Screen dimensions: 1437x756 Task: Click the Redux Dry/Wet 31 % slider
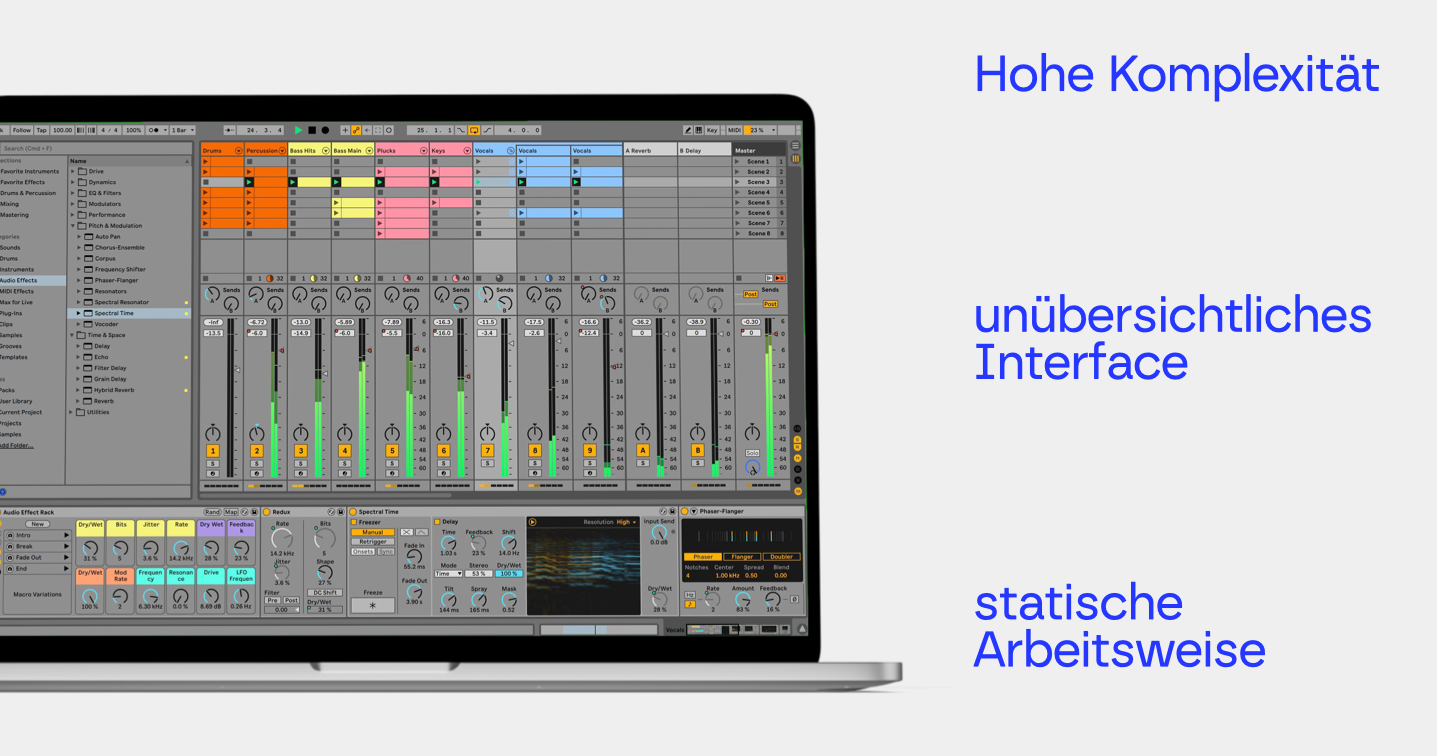[325, 610]
